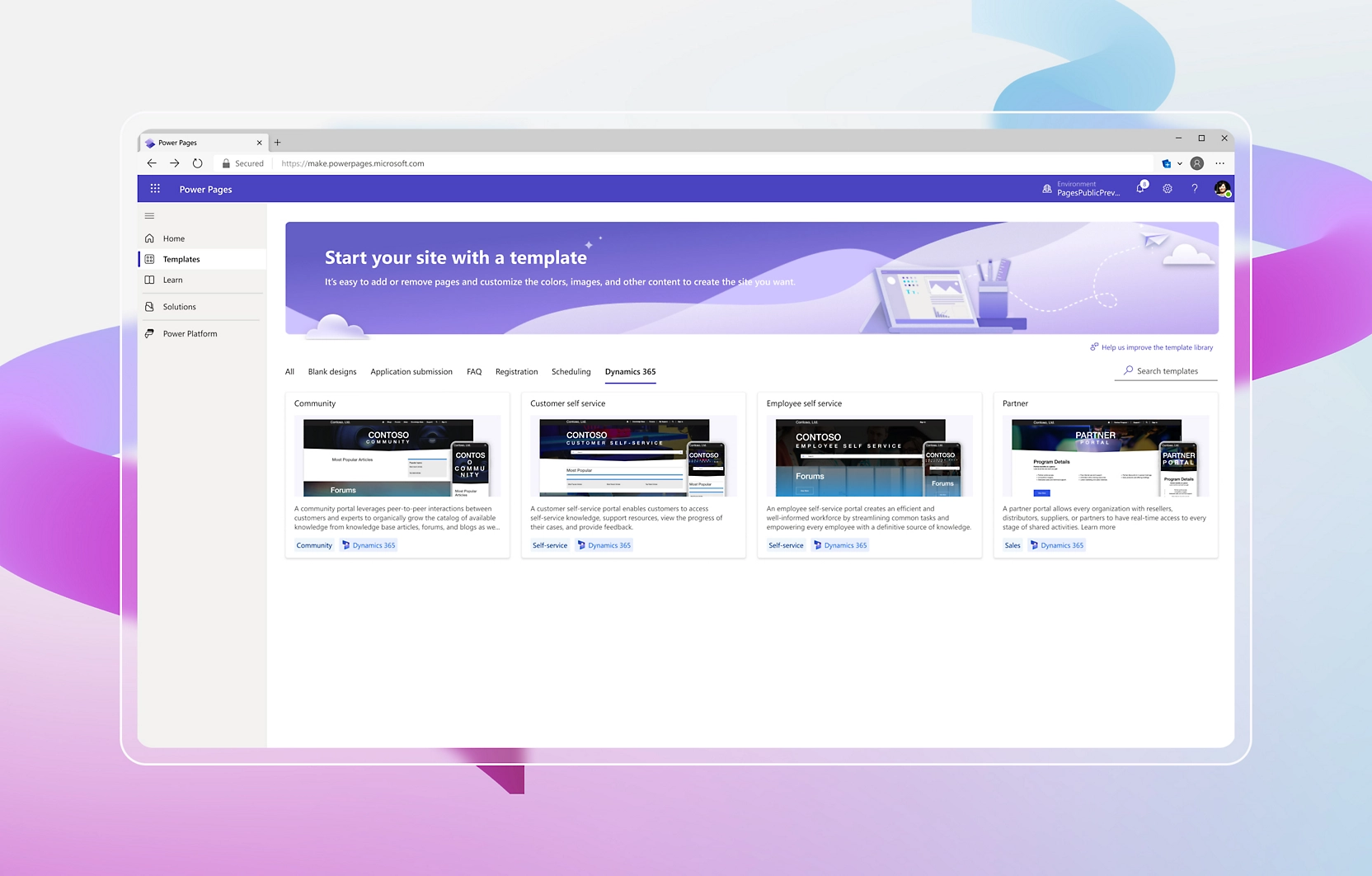Click the browser address bar URL
Viewport: 1372px width, 876px height.
(x=353, y=163)
